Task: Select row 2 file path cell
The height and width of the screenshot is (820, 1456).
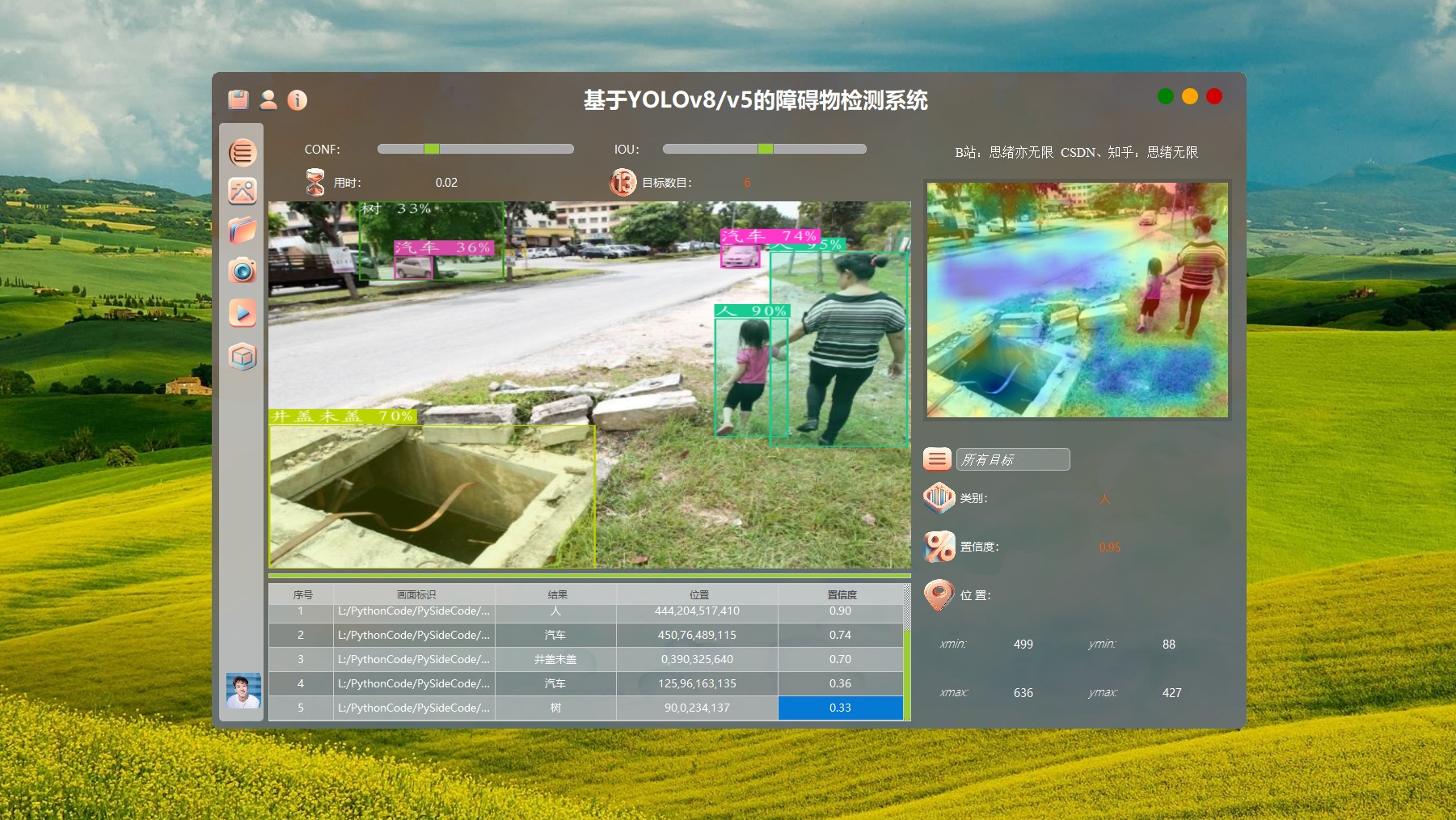Action: [x=414, y=635]
